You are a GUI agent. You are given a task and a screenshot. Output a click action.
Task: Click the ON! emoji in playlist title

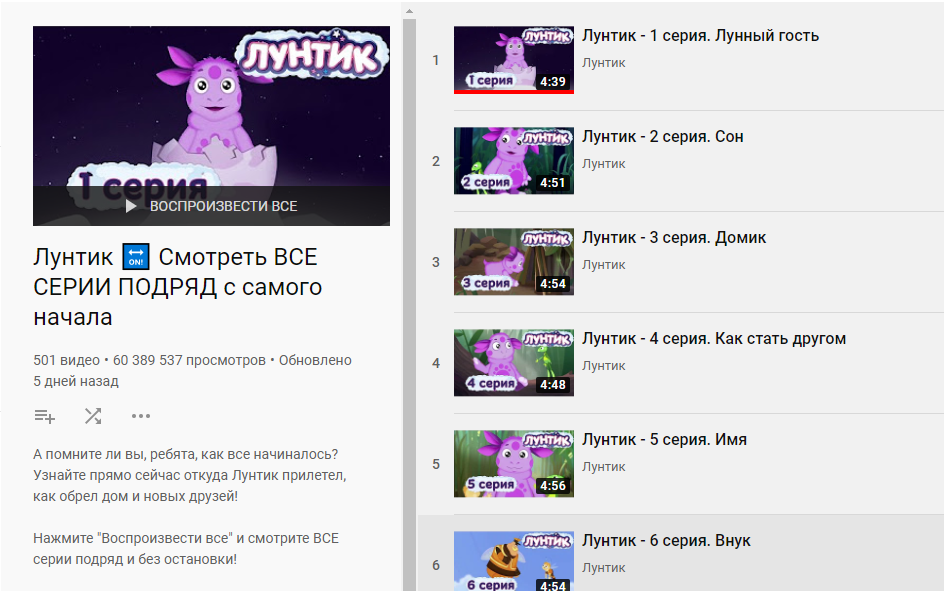coord(135,256)
